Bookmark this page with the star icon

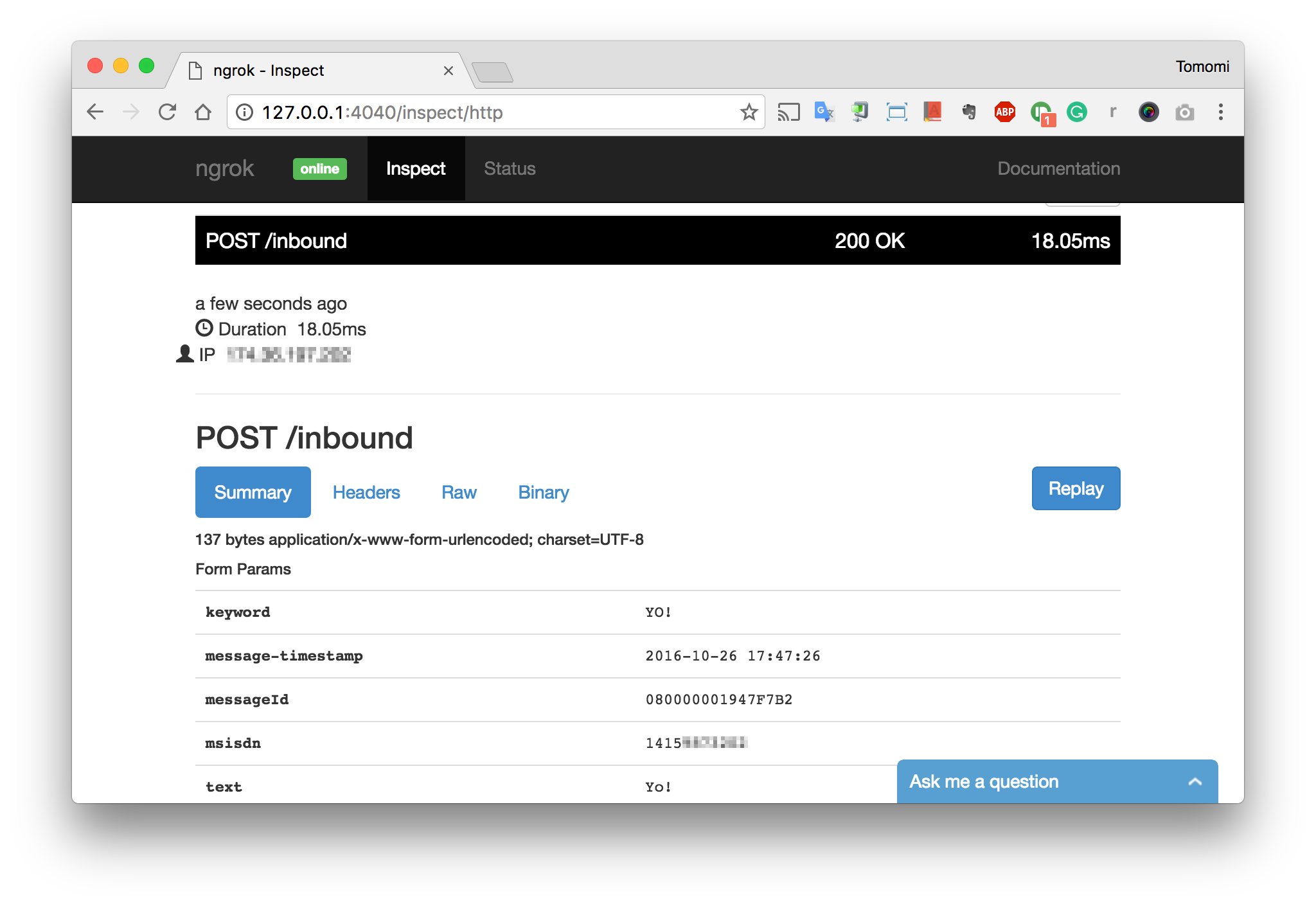coord(749,112)
